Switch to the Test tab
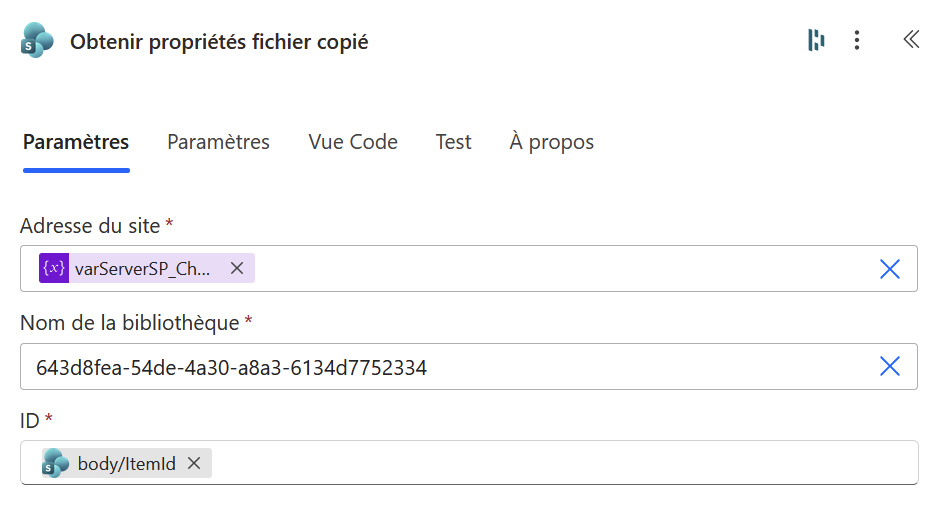The width and height of the screenshot is (937, 526). (x=453, y=142)
